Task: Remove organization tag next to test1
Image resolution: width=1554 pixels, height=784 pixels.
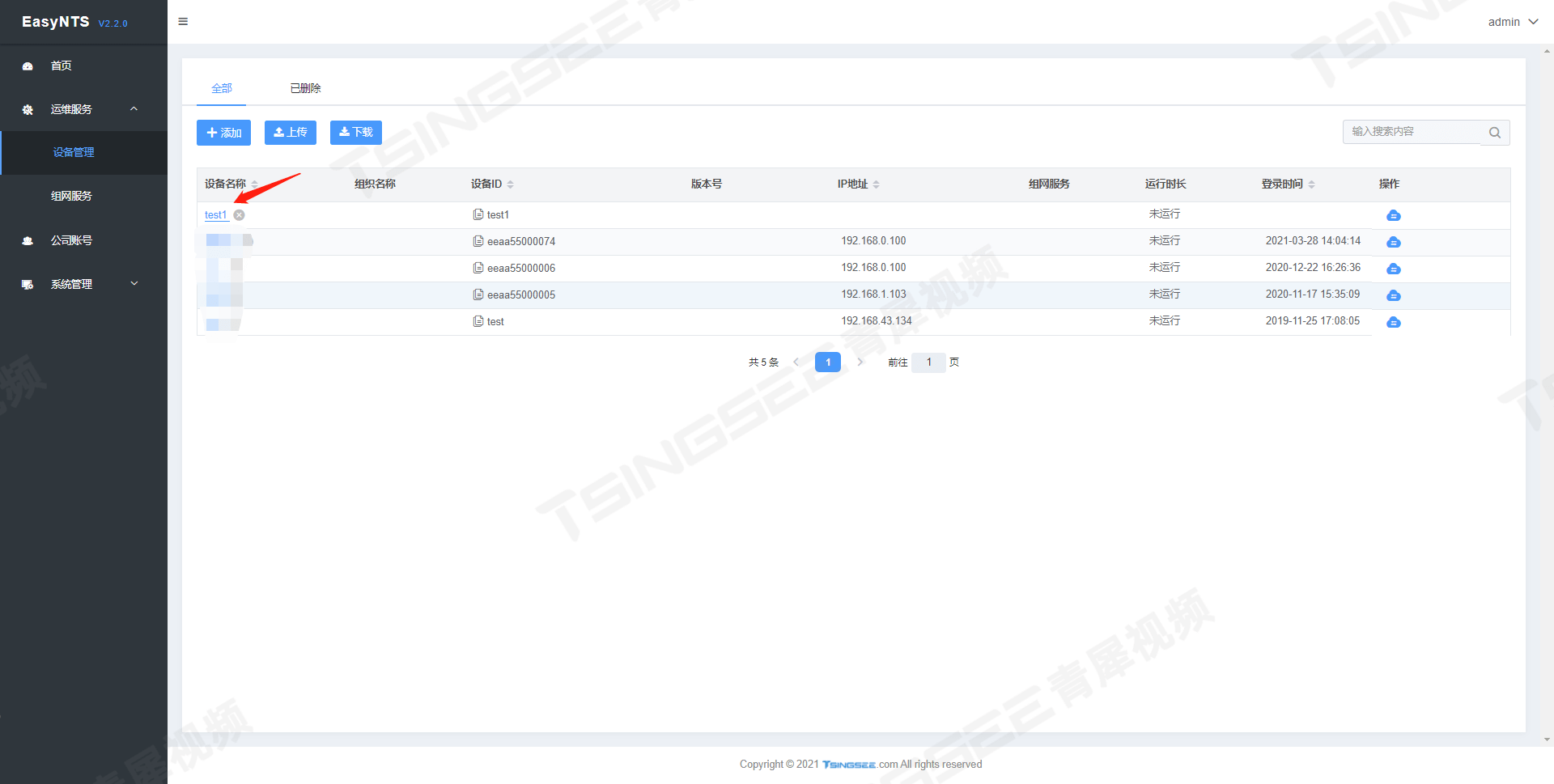Action: click(240, 215)
